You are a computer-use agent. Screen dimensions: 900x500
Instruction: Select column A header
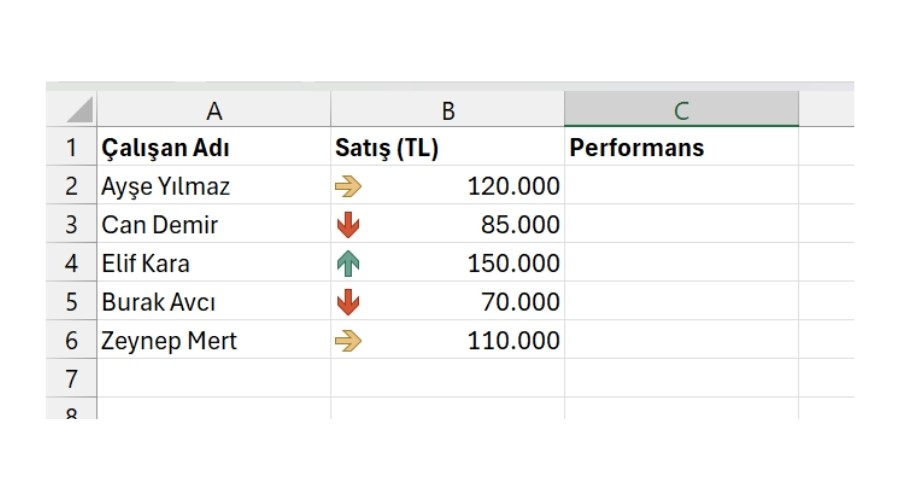(x=214, y=111)
